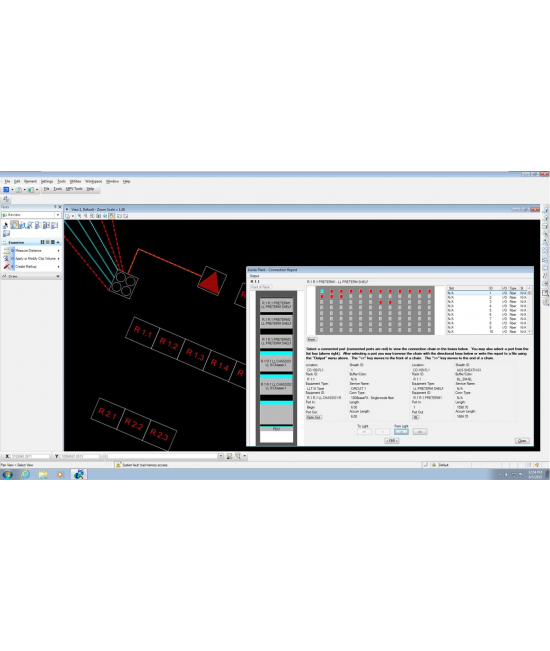Open Windows Explorer folder from taskbar
The height and width of the screenshot is (651, 550).
43,474
